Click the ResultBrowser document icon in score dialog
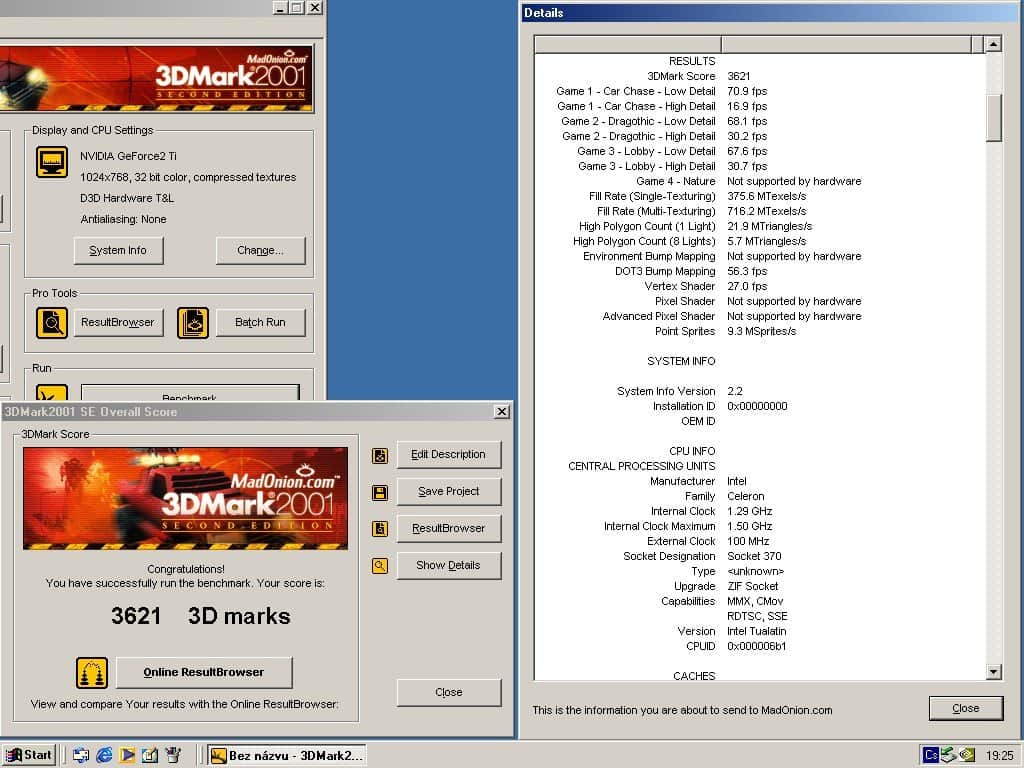This screenshot has width=1024, height=768. point(380,528)
